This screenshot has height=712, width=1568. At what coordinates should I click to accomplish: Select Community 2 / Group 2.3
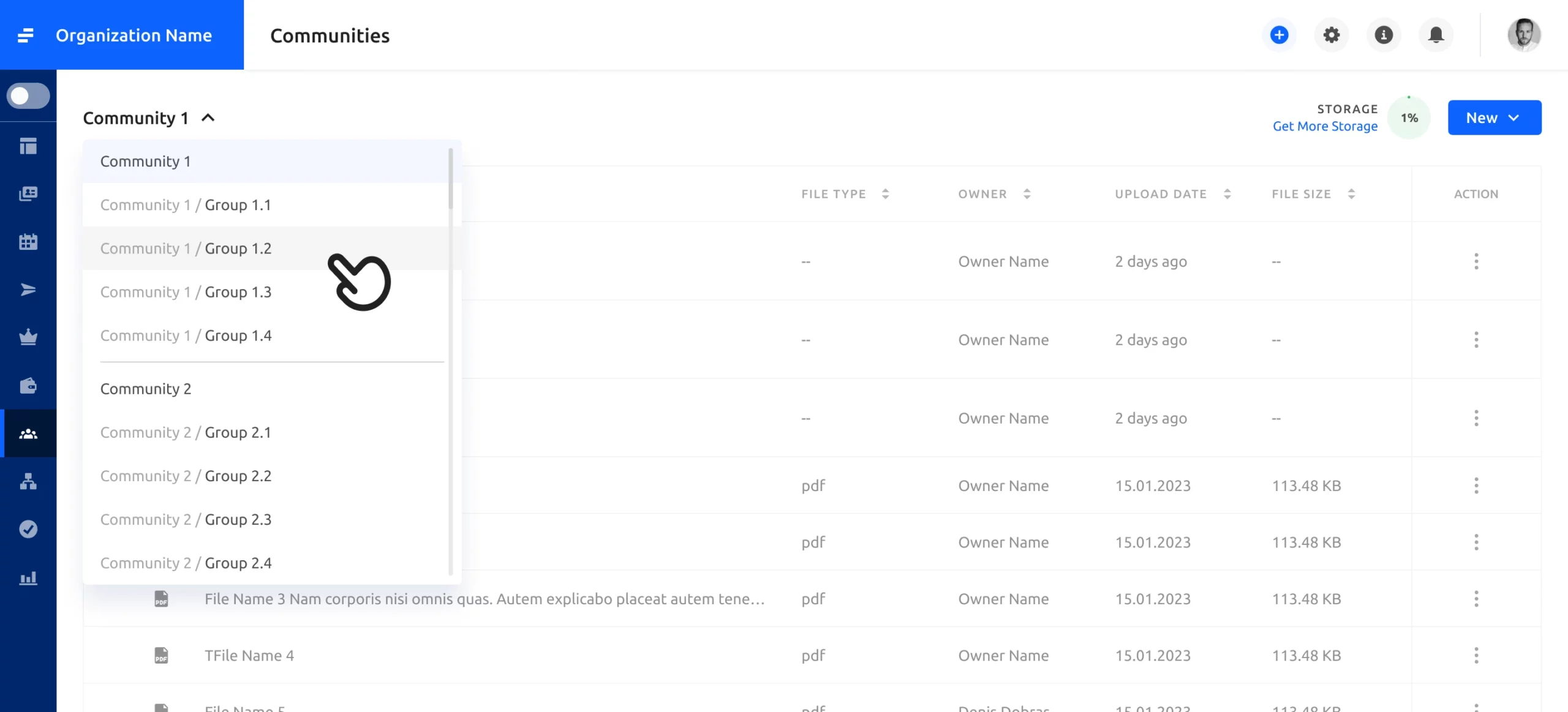point(266,519)
